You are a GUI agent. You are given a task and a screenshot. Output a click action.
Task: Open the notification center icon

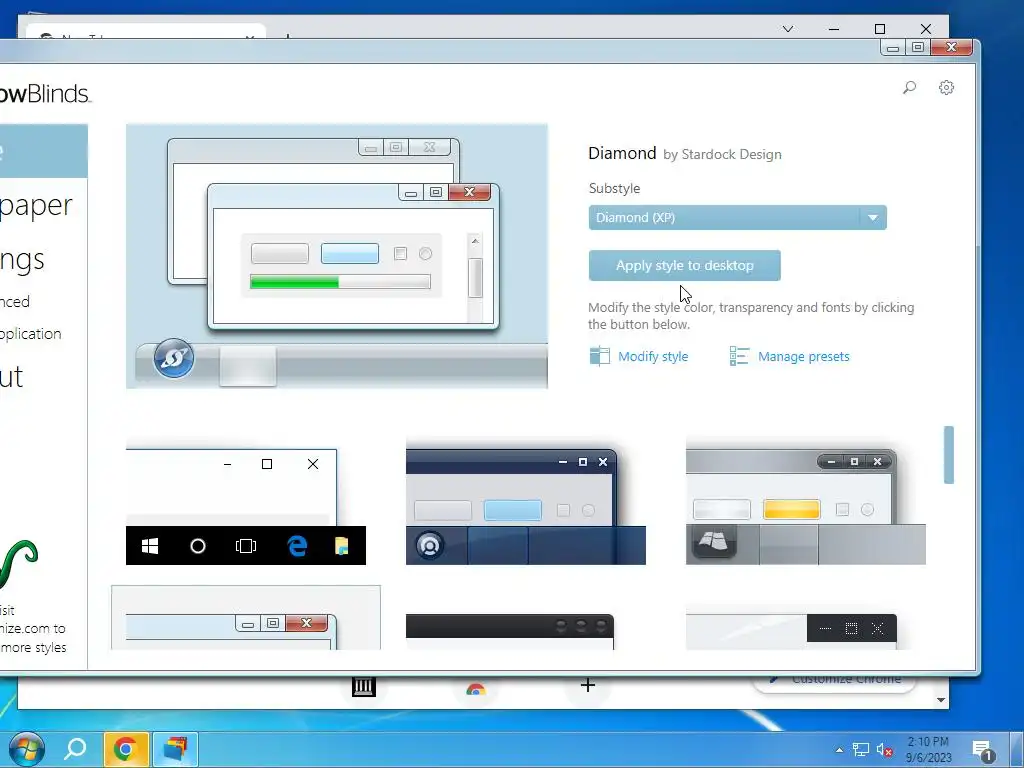pyautogui.click(x=982, y=750)
